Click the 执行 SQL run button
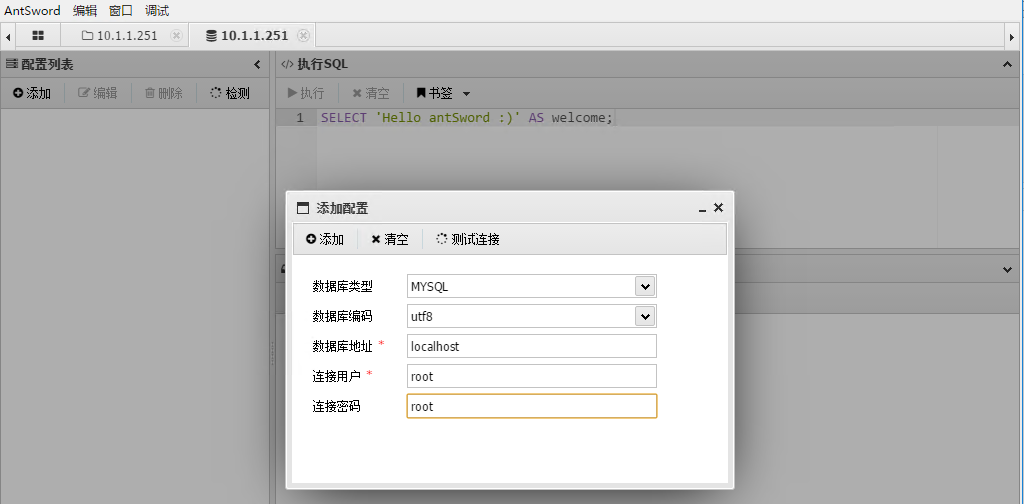The image size is (1024, 504). click(x=306, y=93)
